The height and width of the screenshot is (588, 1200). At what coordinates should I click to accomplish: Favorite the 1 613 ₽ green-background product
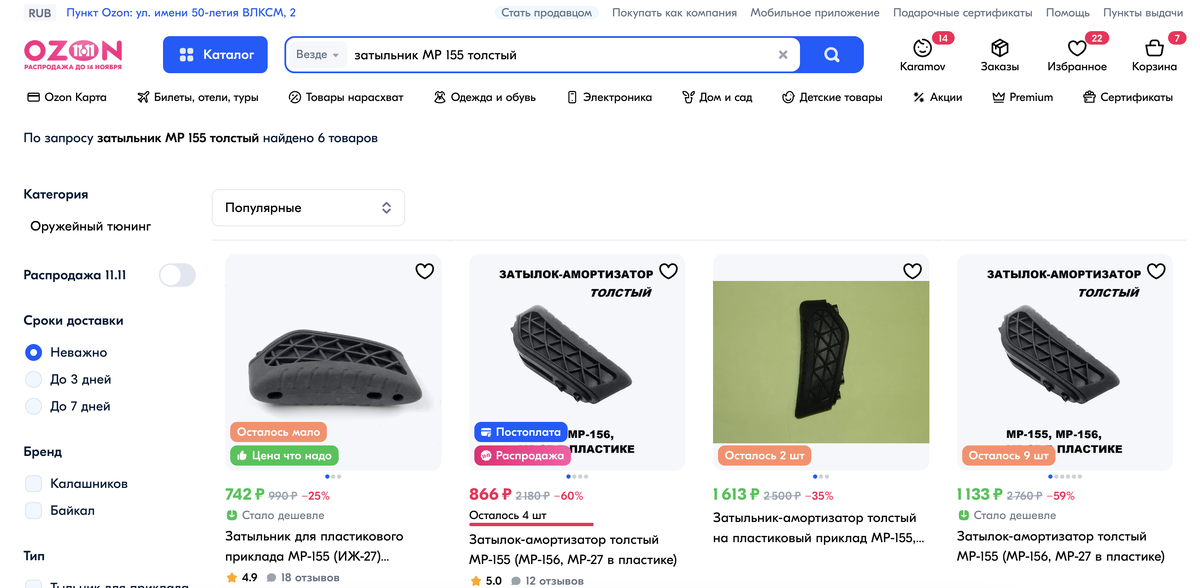[912, 271]
